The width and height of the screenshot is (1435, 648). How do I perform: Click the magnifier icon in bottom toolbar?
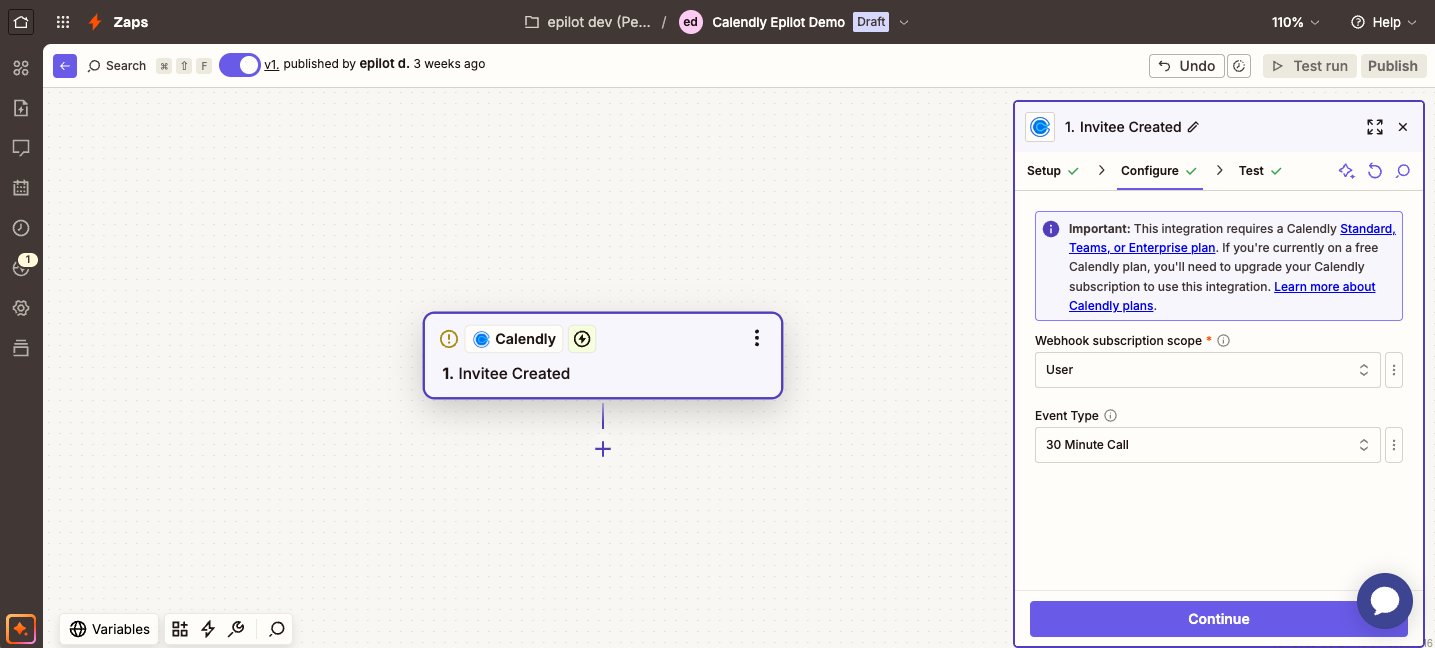[277, 629]
